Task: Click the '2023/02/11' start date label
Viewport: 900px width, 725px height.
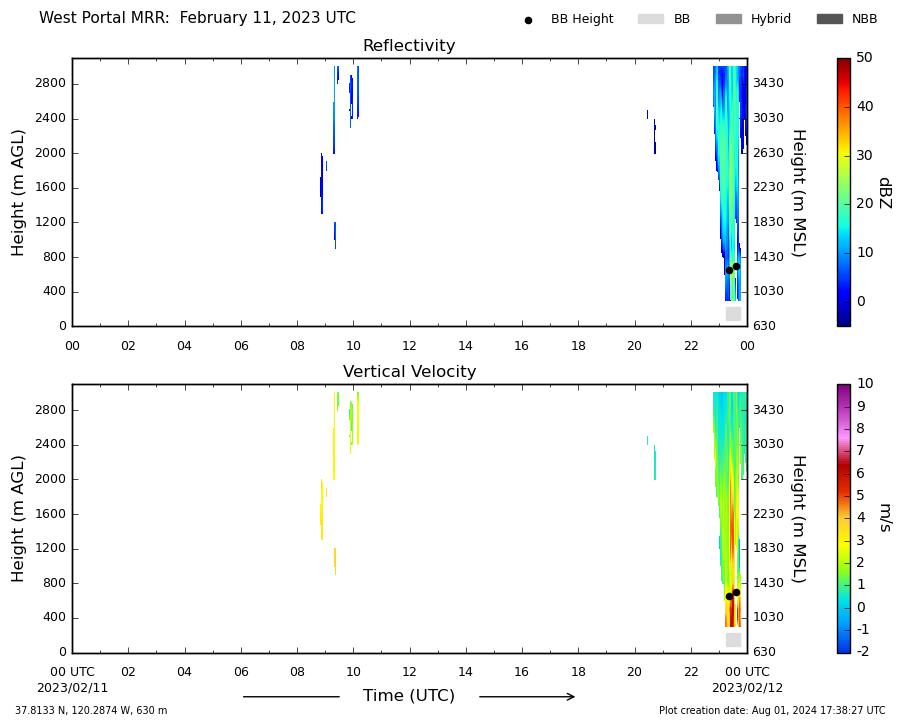Action: 72,688
